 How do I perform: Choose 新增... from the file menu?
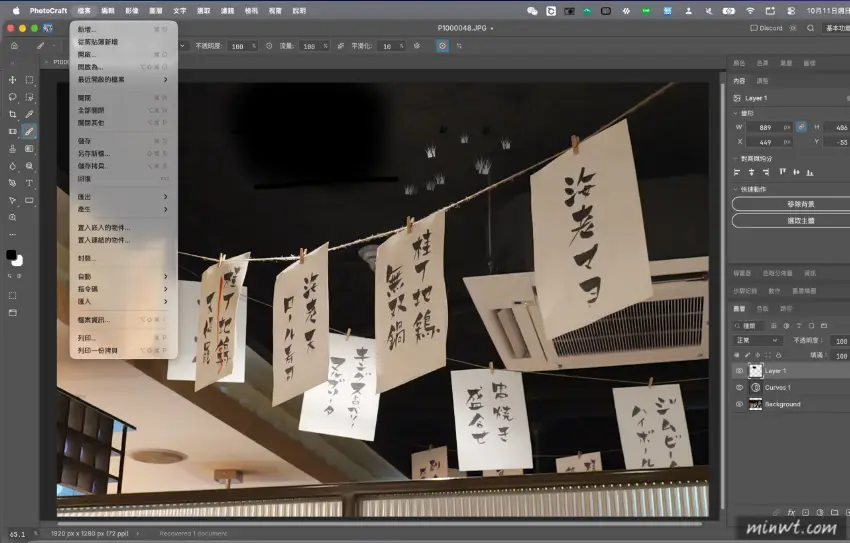(123, 29)
